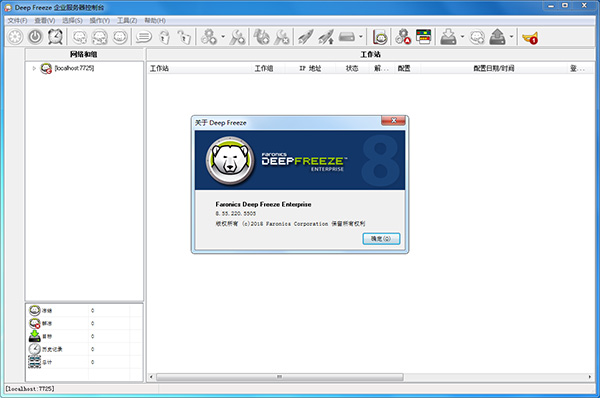Viewport: 600px width, 398px height.
Task: Click the power shutdown toolbar icon
Action: 35,37
